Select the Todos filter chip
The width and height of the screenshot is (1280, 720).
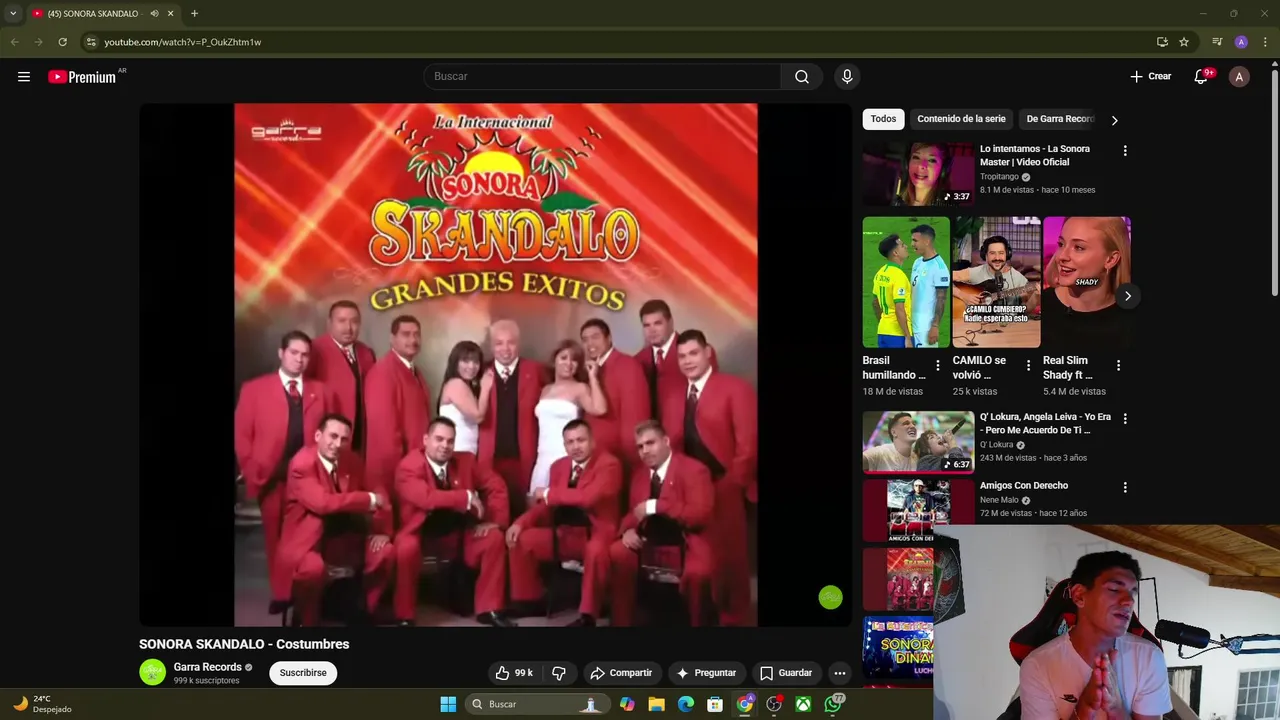click(883, 119)
